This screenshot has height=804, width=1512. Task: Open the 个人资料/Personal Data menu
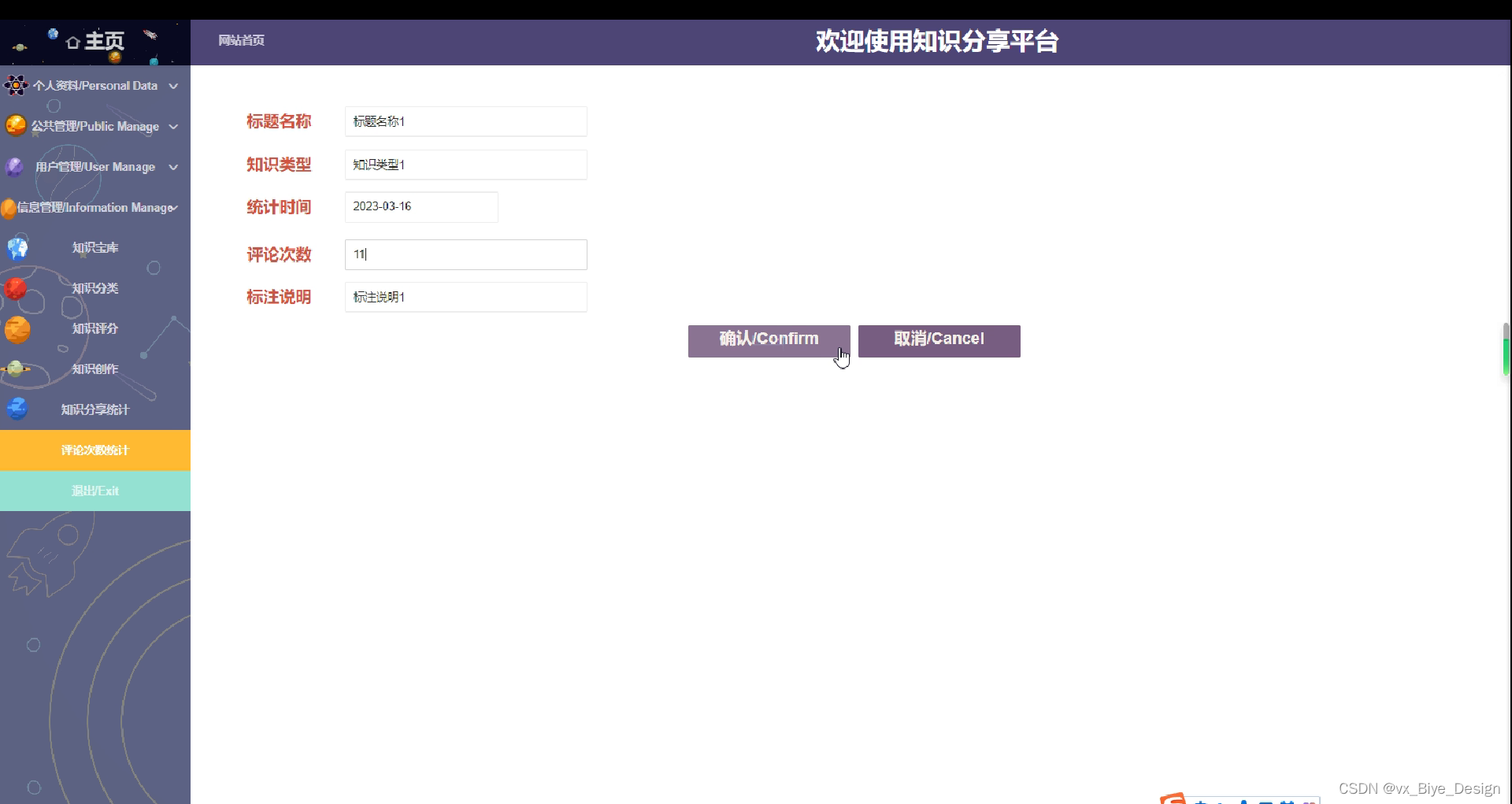click(95, 86)
